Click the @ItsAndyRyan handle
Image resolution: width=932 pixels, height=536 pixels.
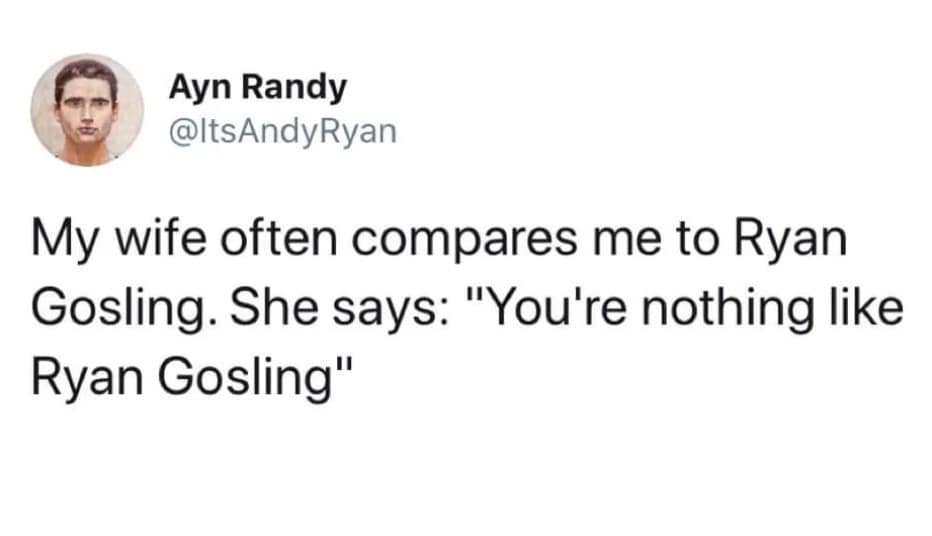pos(282,130)
